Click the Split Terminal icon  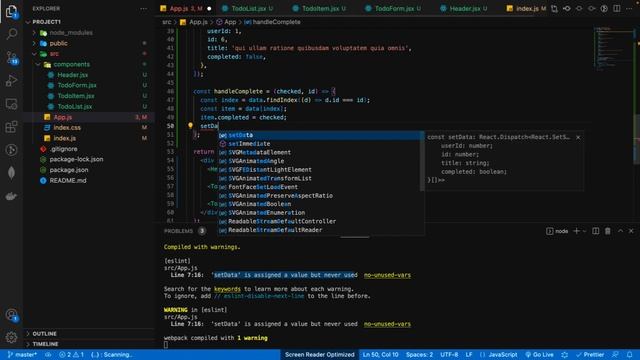tap(596, 231)
